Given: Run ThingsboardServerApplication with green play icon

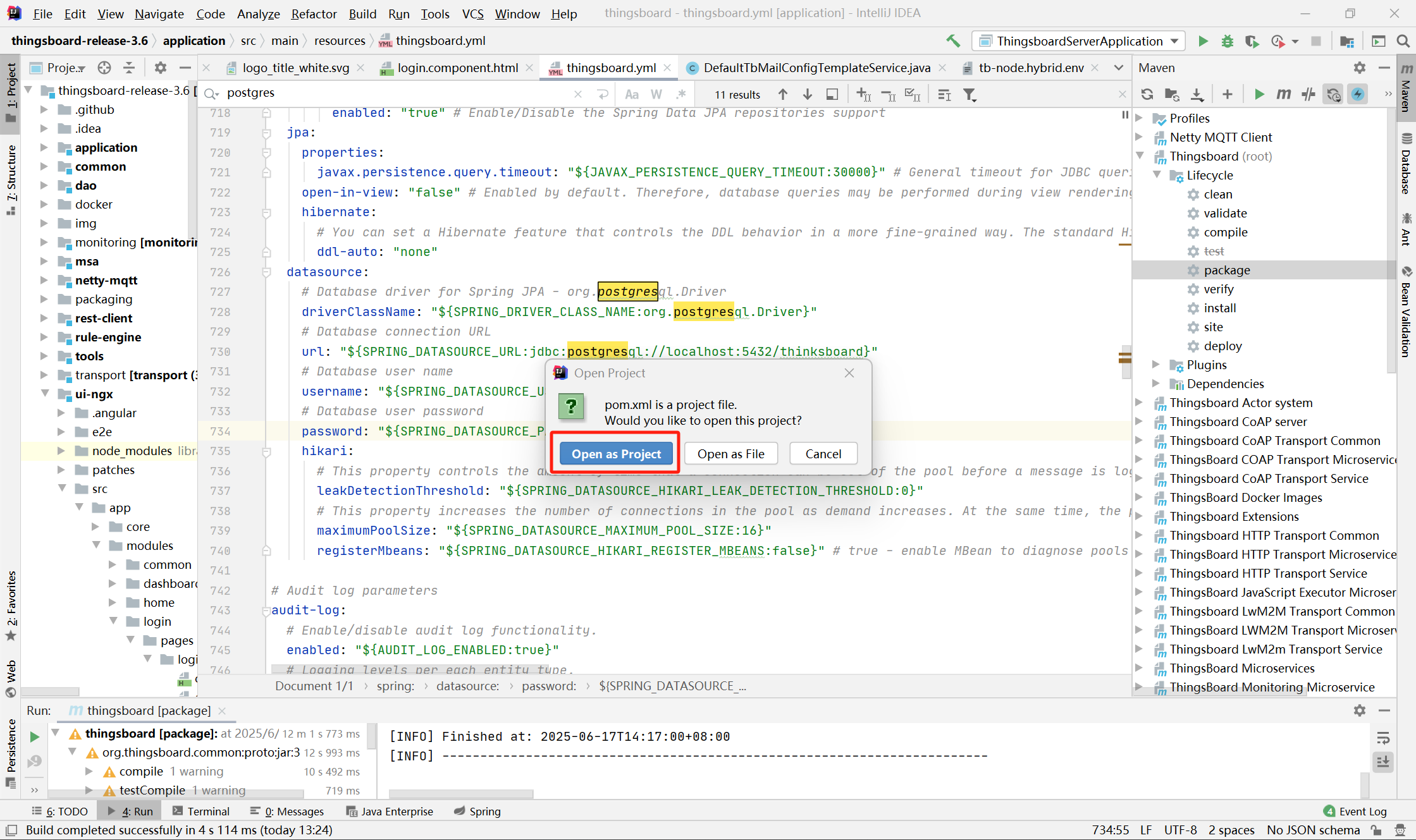Looking at the screenshot, I should [1203, 41].
